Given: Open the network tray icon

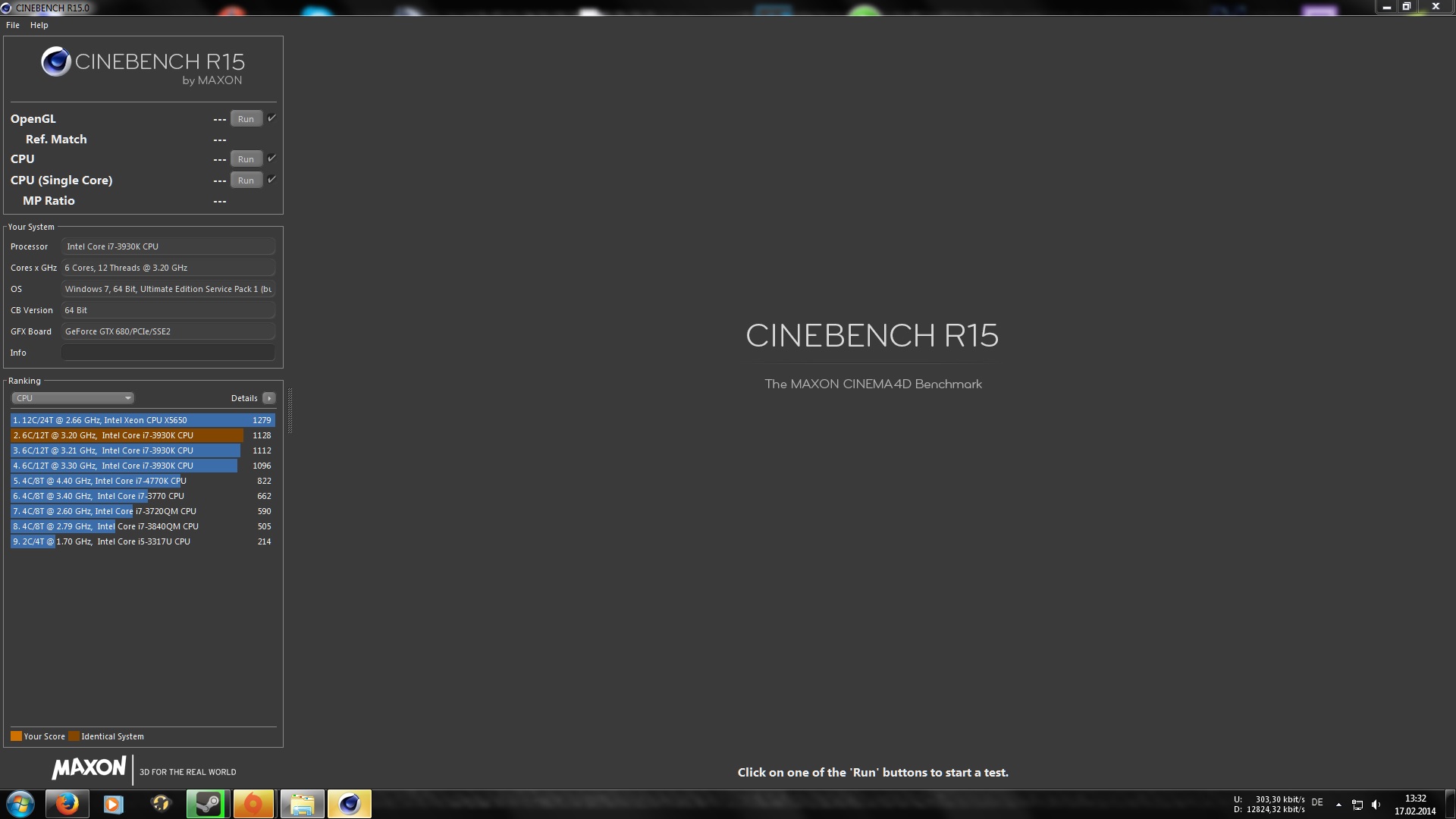Looking at the screenshot, I should tap(1357, 805).
